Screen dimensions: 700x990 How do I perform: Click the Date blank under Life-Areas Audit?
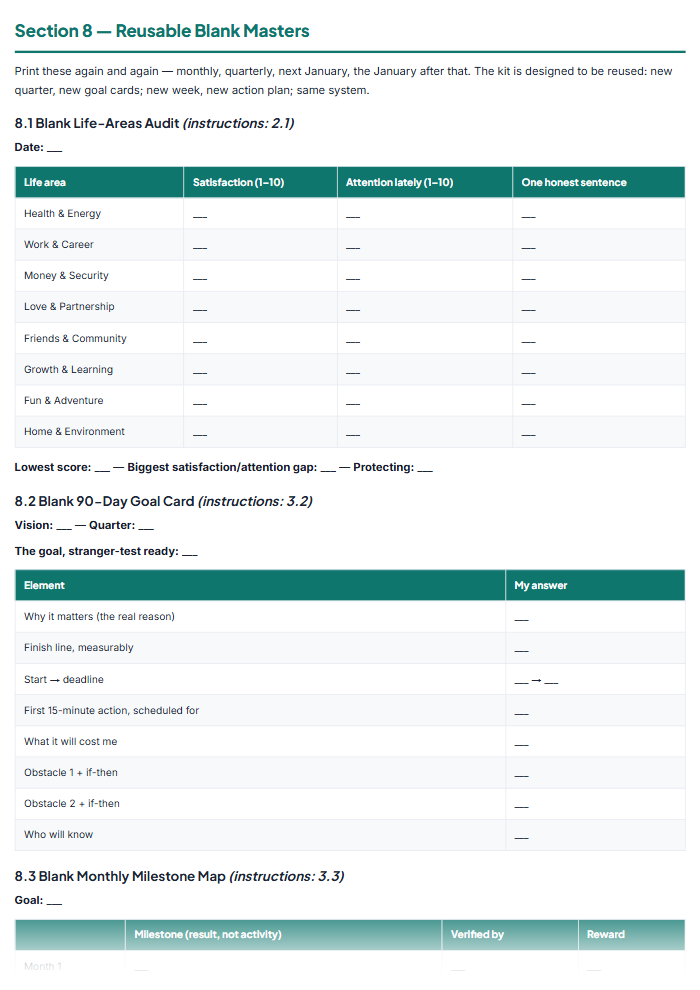[54, 148]
